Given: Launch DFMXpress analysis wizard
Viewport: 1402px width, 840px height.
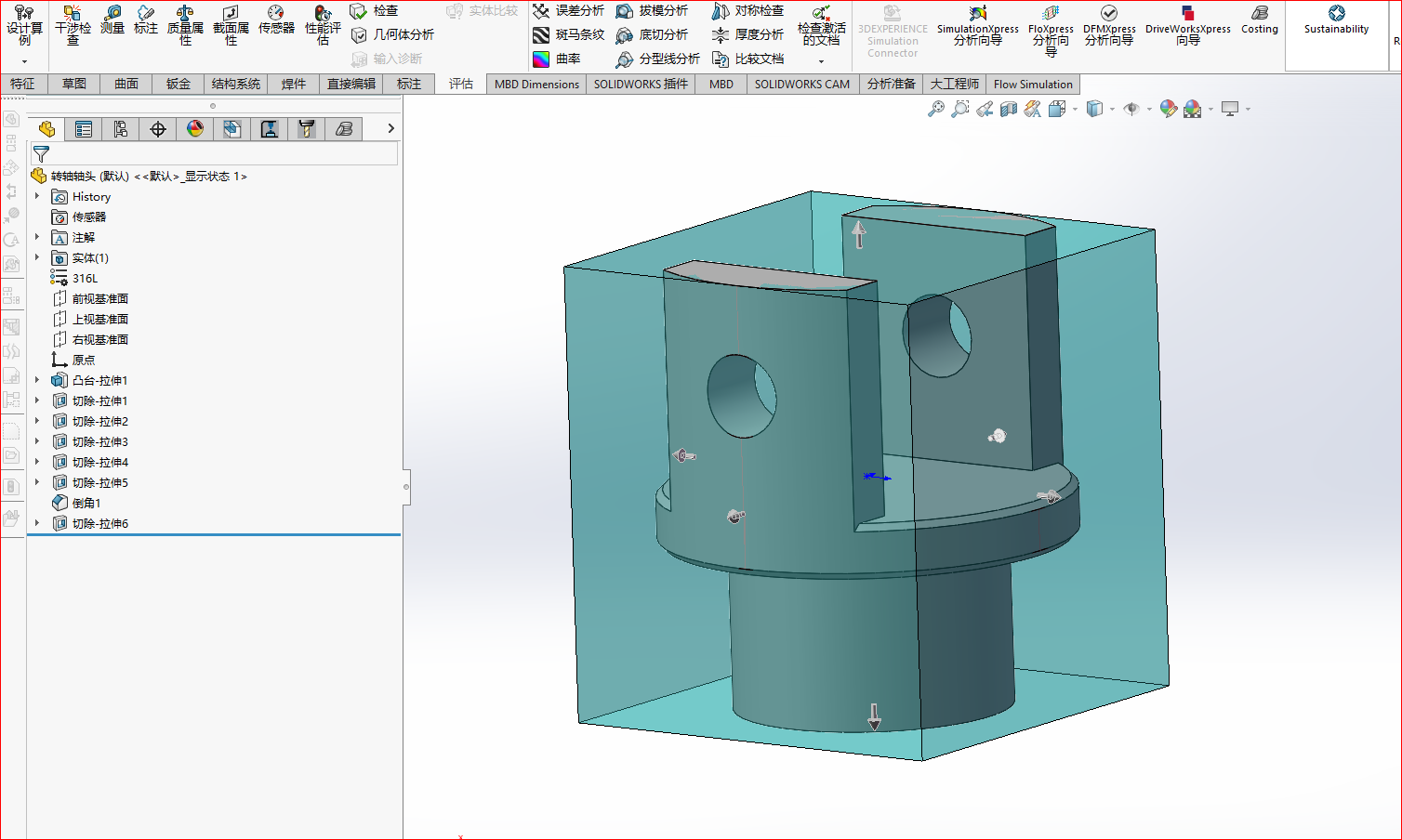Looking at the screenshot, I should click(1109, 25).
